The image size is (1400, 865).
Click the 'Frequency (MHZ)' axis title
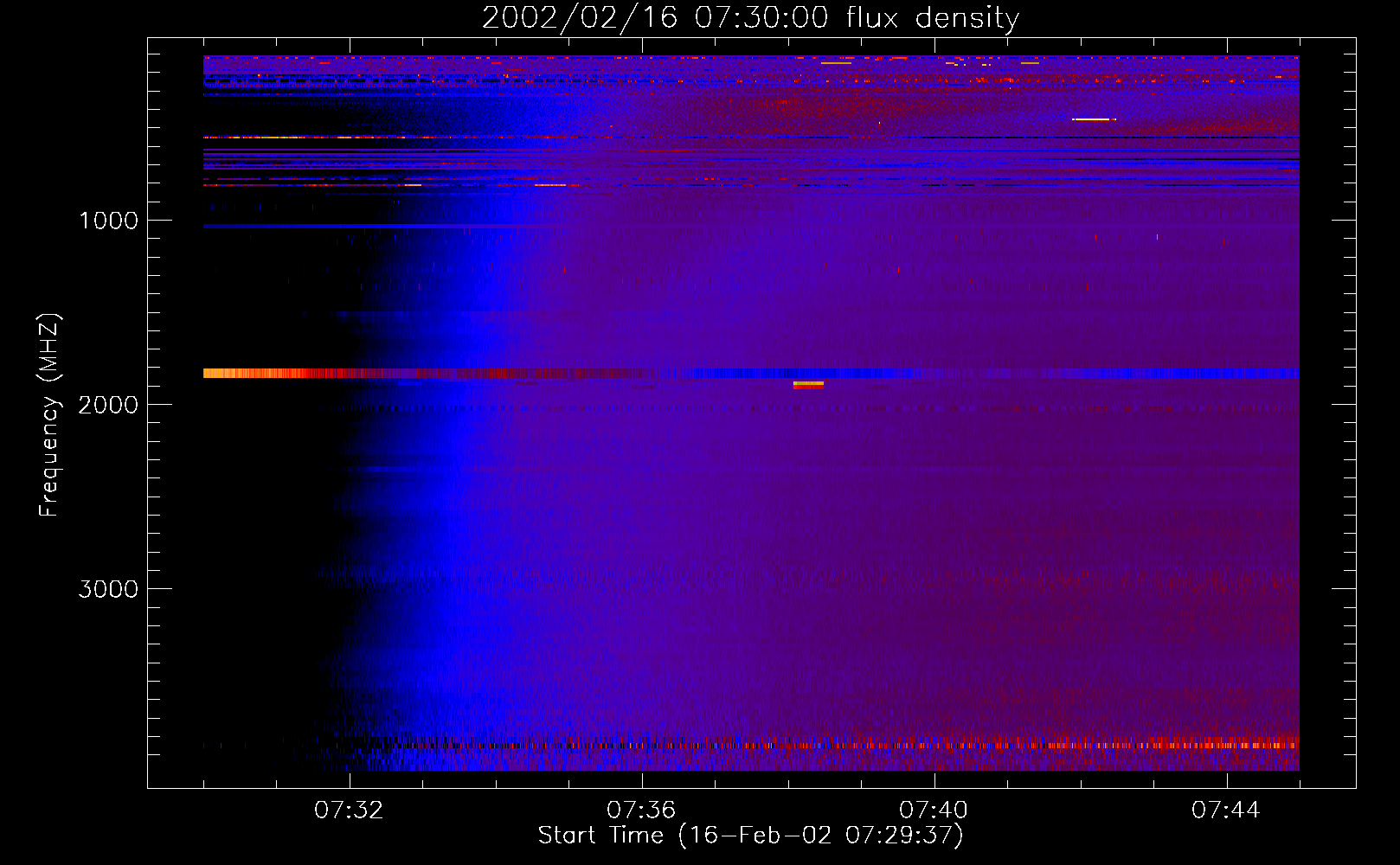coord(48,415)
